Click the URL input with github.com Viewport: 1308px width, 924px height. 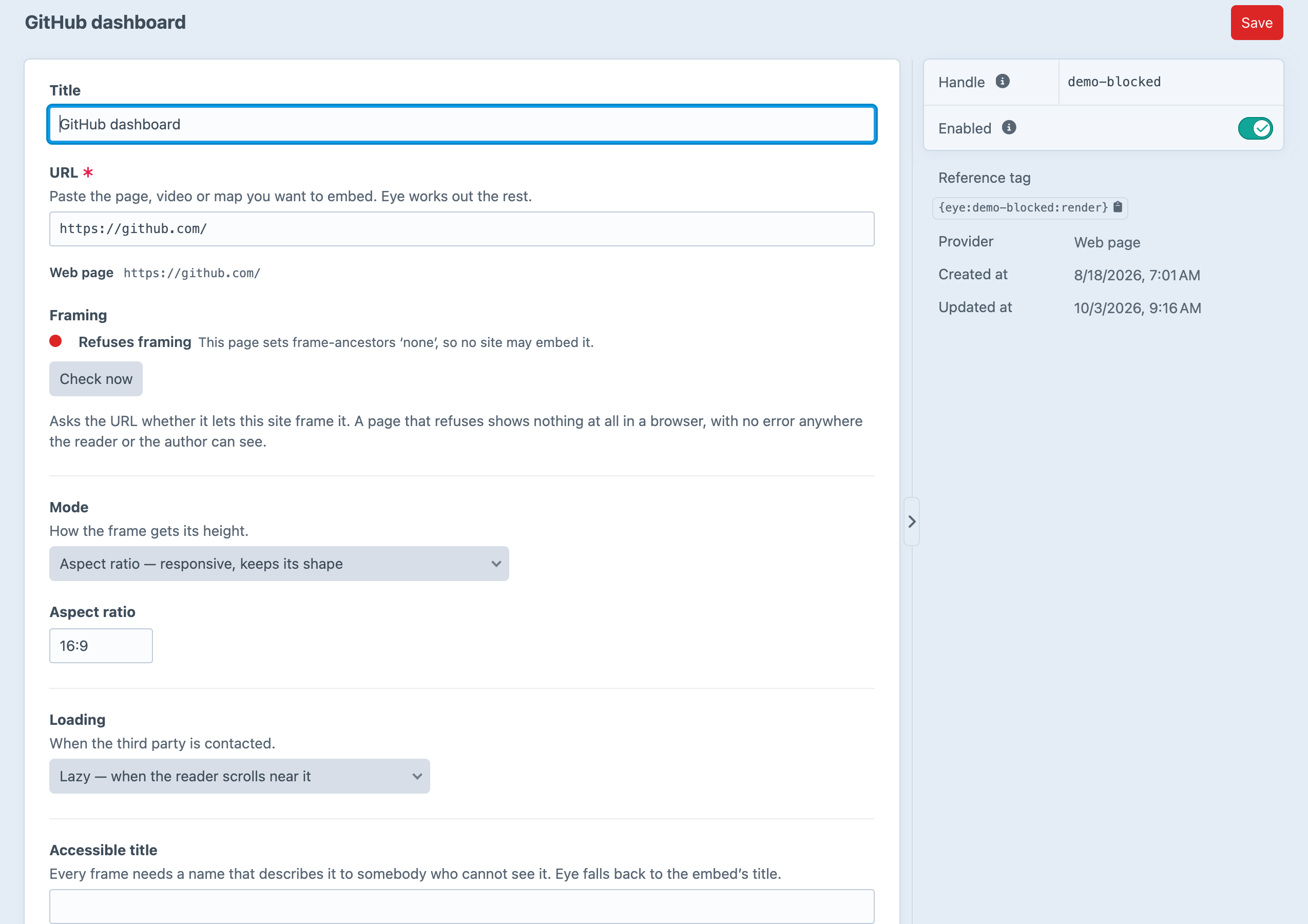tap(461, 229)
